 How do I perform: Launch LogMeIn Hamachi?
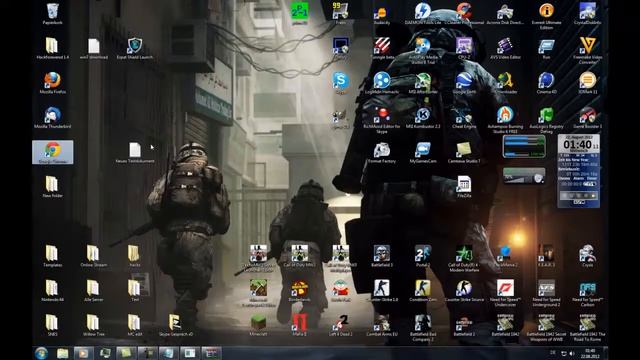point(382,83)
